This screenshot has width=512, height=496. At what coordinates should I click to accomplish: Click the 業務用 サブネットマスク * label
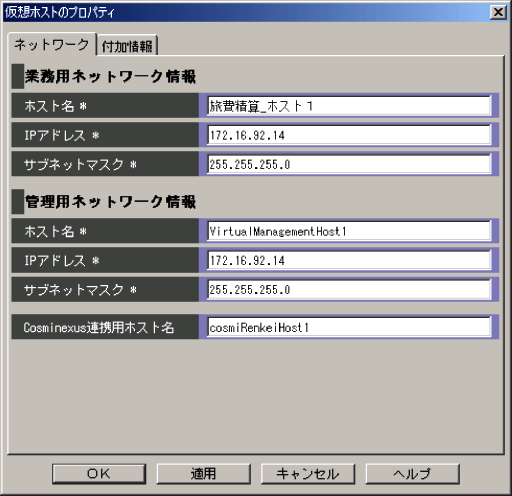pyautogui.click(x=80, y=164)
